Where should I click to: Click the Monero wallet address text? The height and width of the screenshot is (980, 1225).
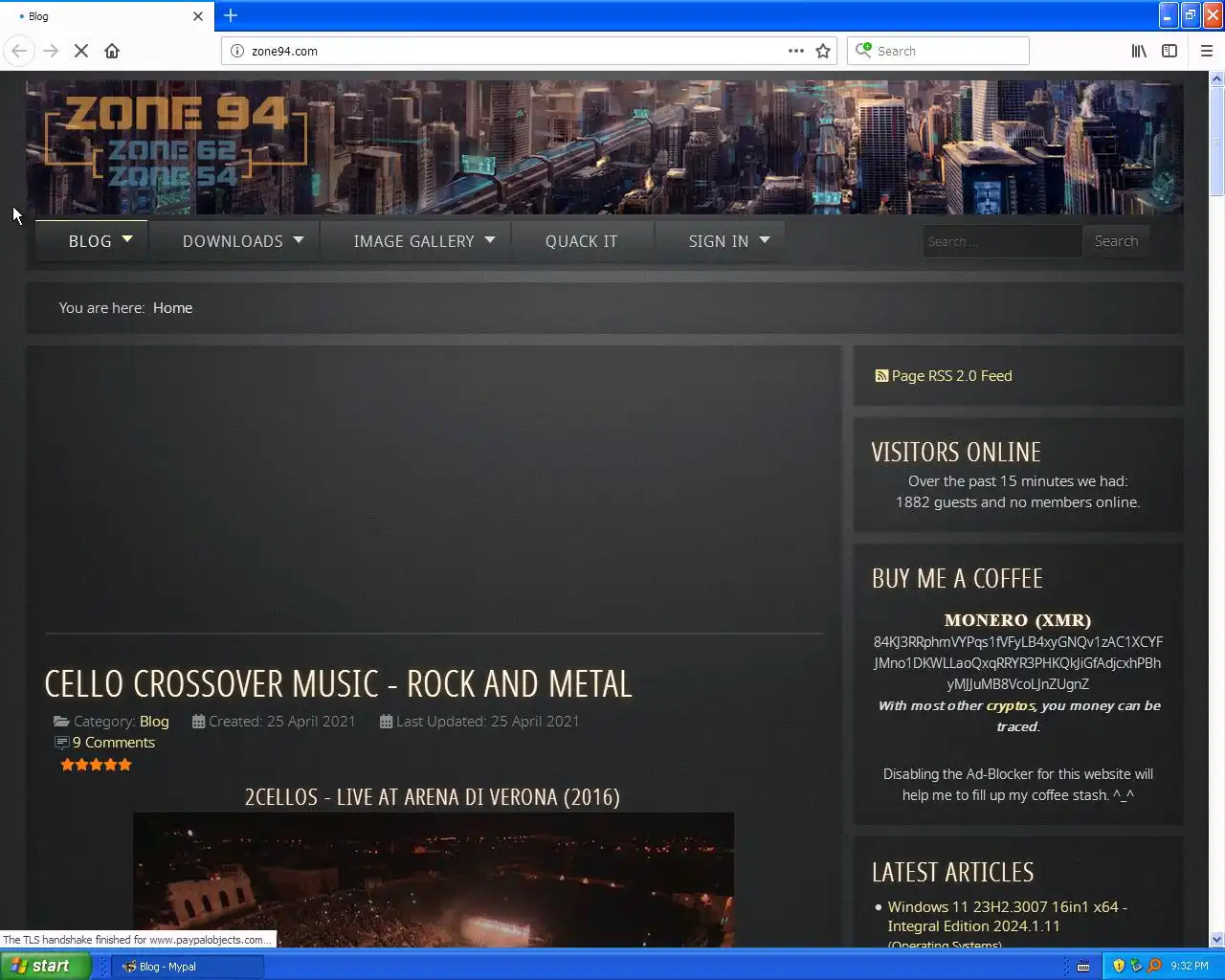point(1018,663)
